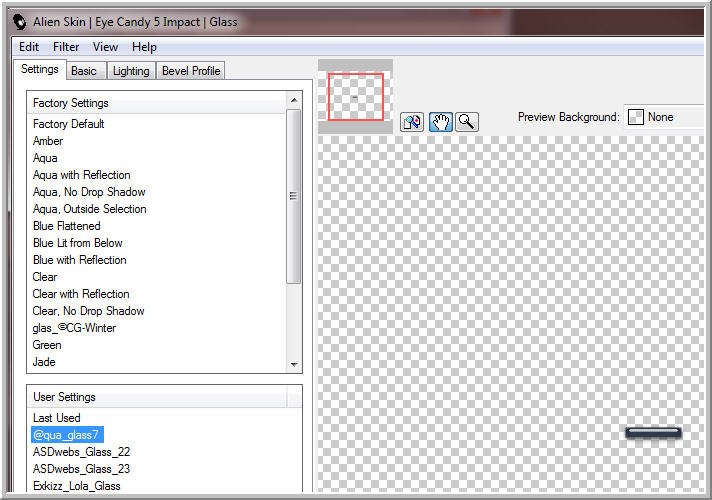Click the glass bar object in preview
Screen dimensions: 712x500
pos(653,432)
